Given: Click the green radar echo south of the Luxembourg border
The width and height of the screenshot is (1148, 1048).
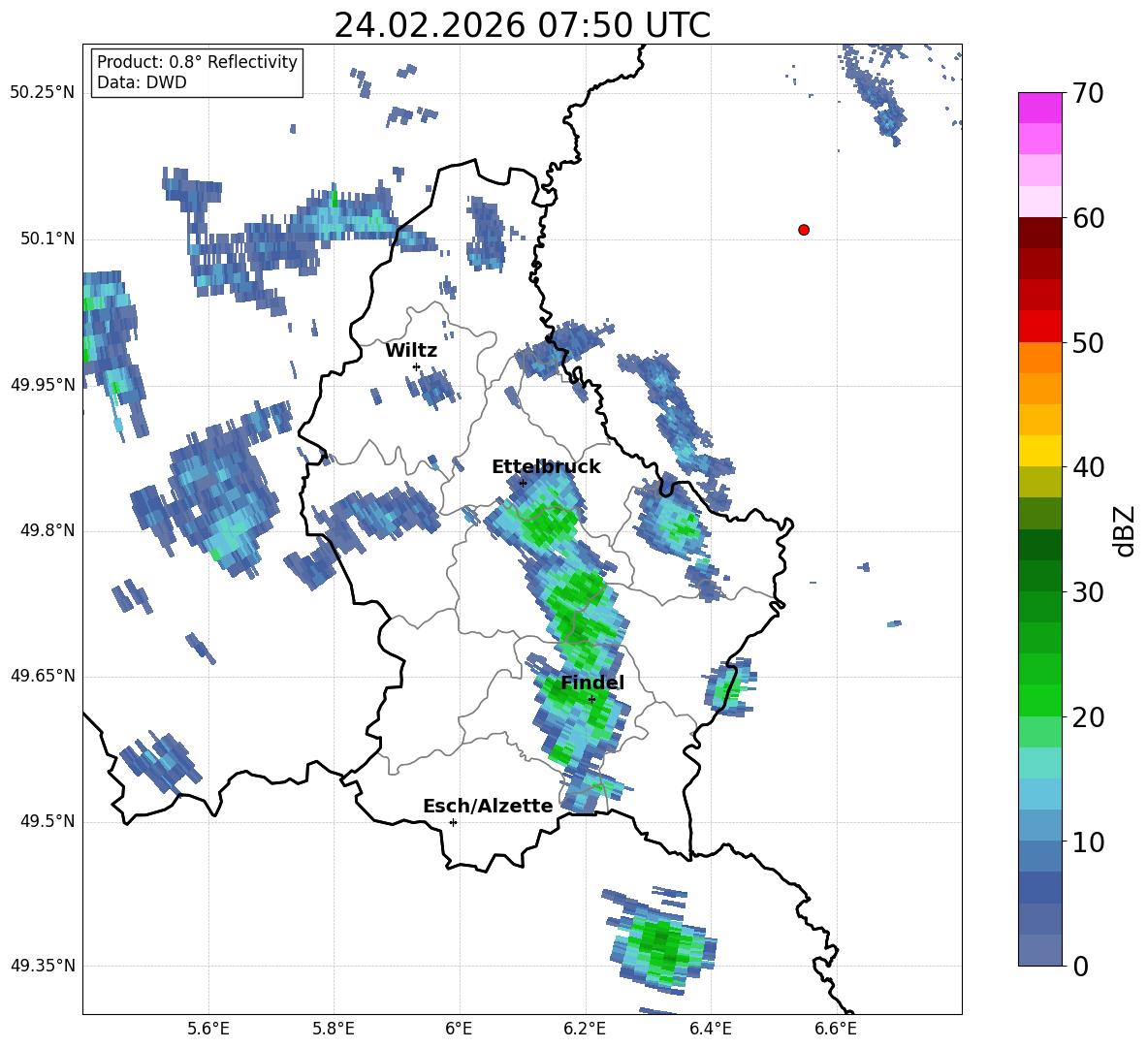Looking at the screenshot, I should [661, 940].
